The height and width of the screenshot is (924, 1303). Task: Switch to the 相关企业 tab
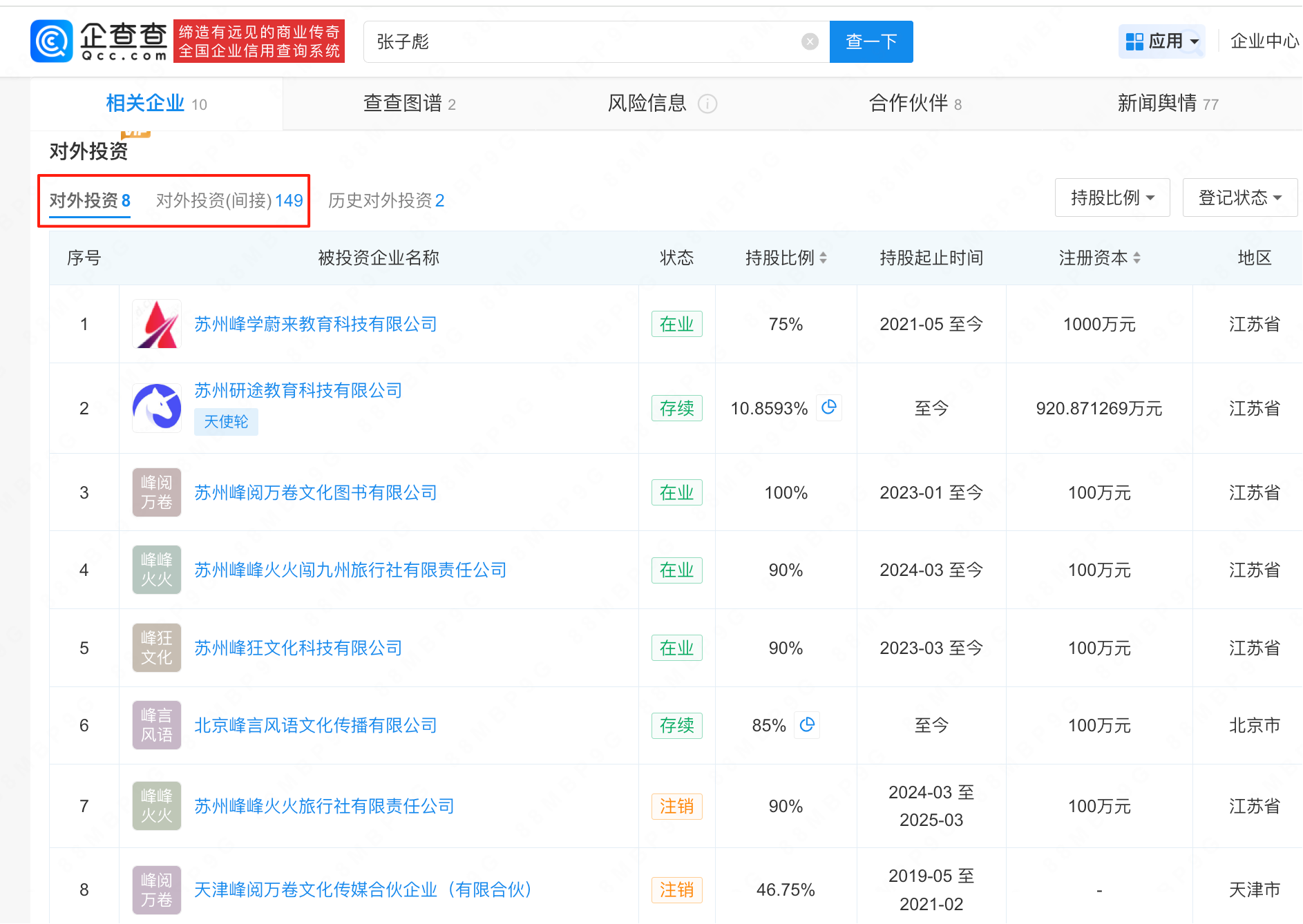click(156, 104)
